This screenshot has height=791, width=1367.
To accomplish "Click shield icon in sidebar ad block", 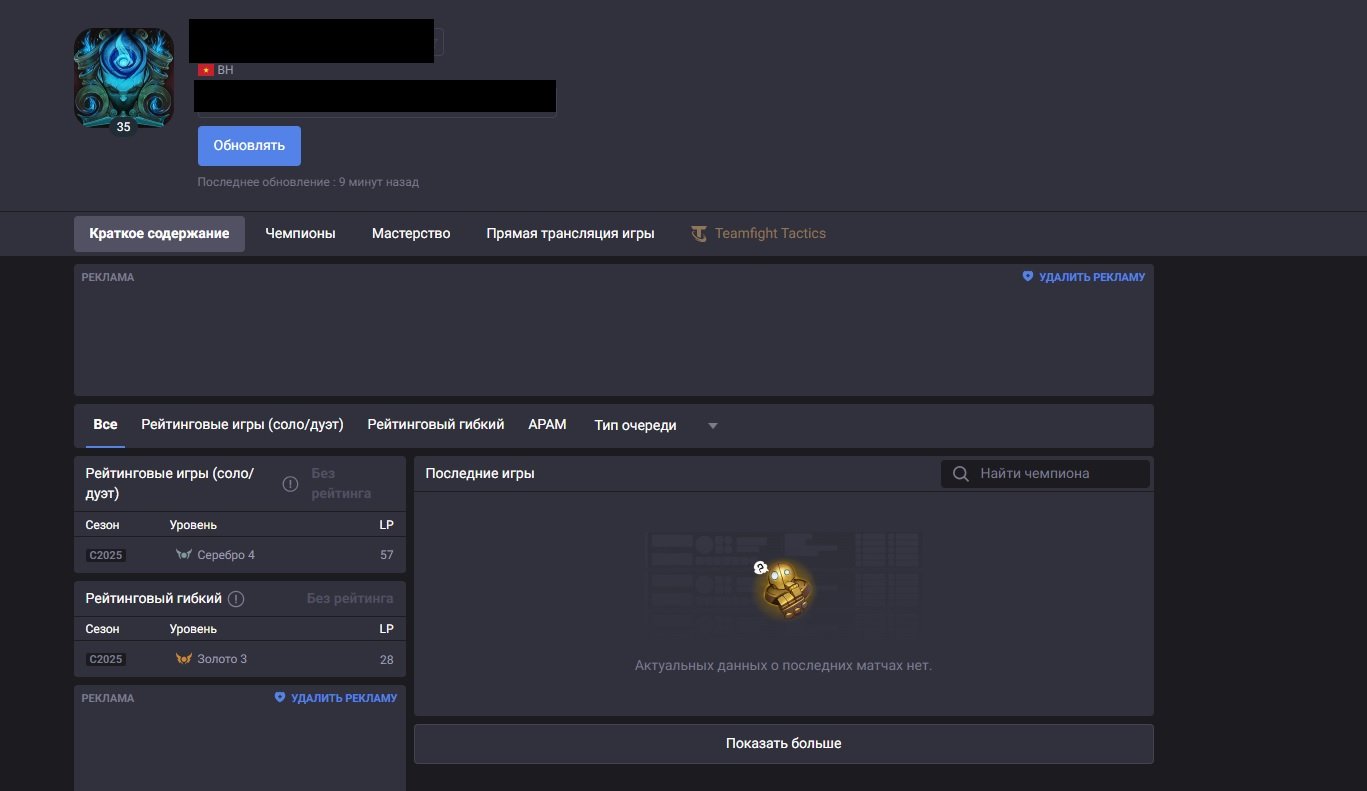I will 280,698.
